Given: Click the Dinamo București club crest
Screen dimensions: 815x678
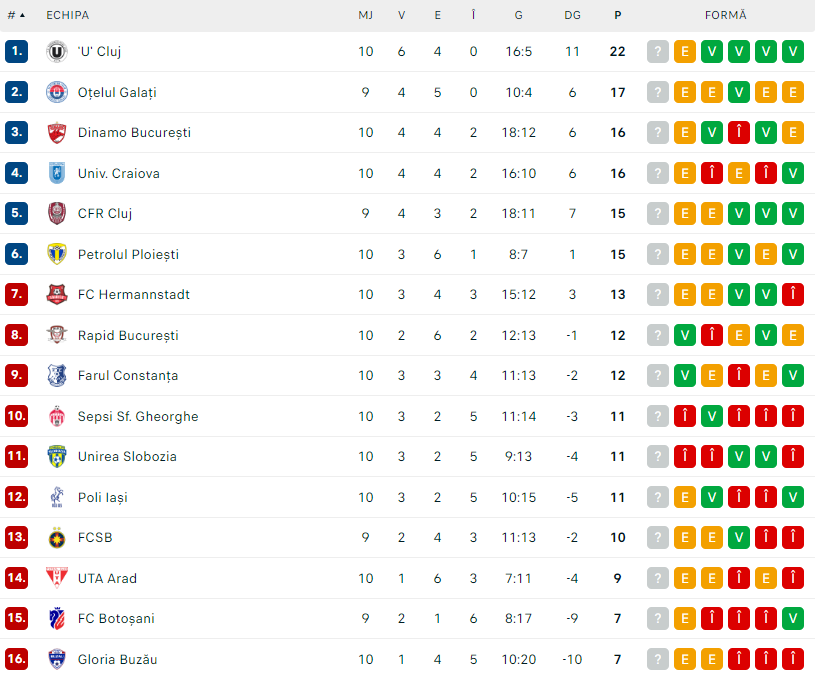Looking at the screenshot, I should (57, 133).
